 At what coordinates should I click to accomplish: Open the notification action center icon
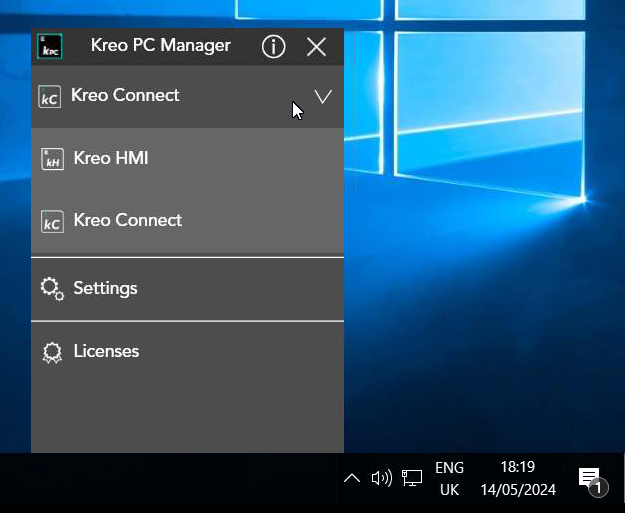[590, 479]
